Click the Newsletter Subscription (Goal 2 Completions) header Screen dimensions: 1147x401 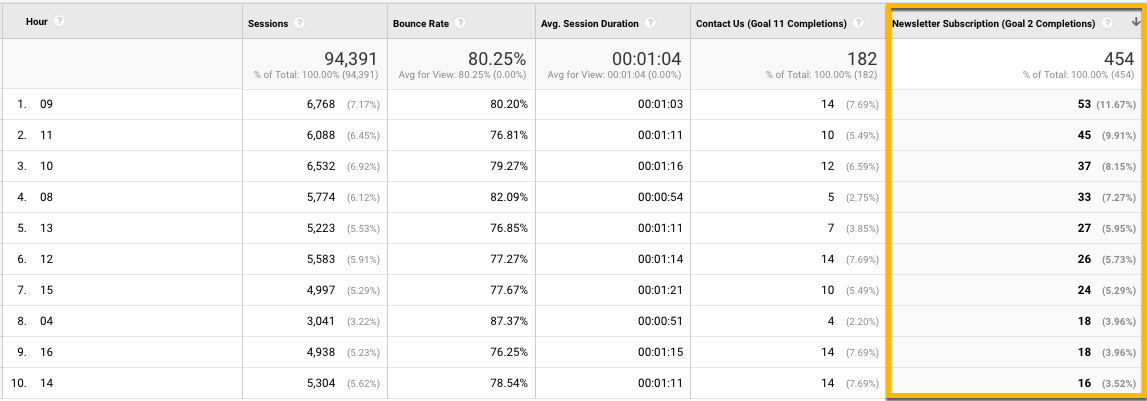[x=993, y=23]
